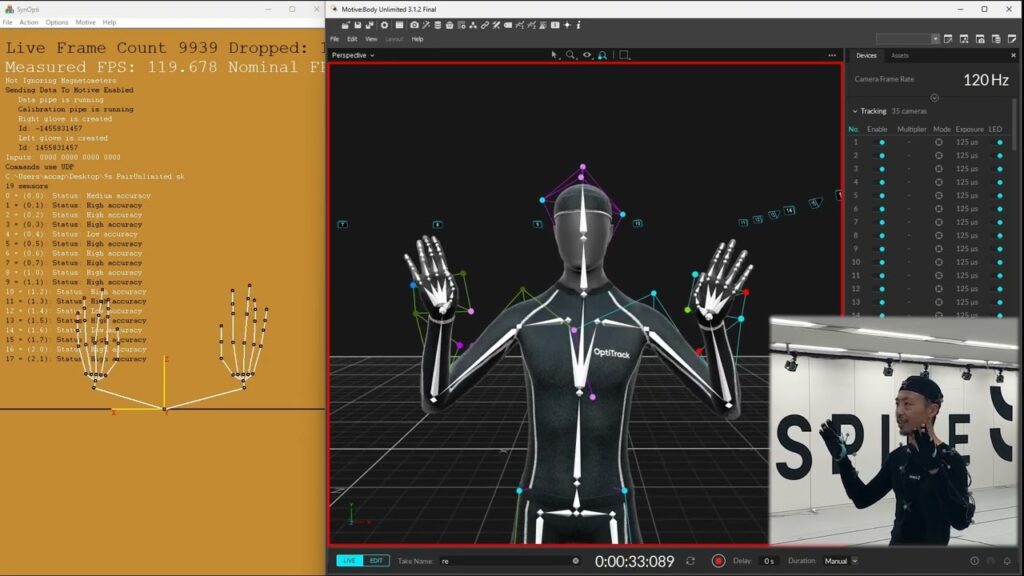The height and width of the screenshot is (576, 1024).
Task: Collapse the Tracking cameras section
Action: click(x=855, y=111)
